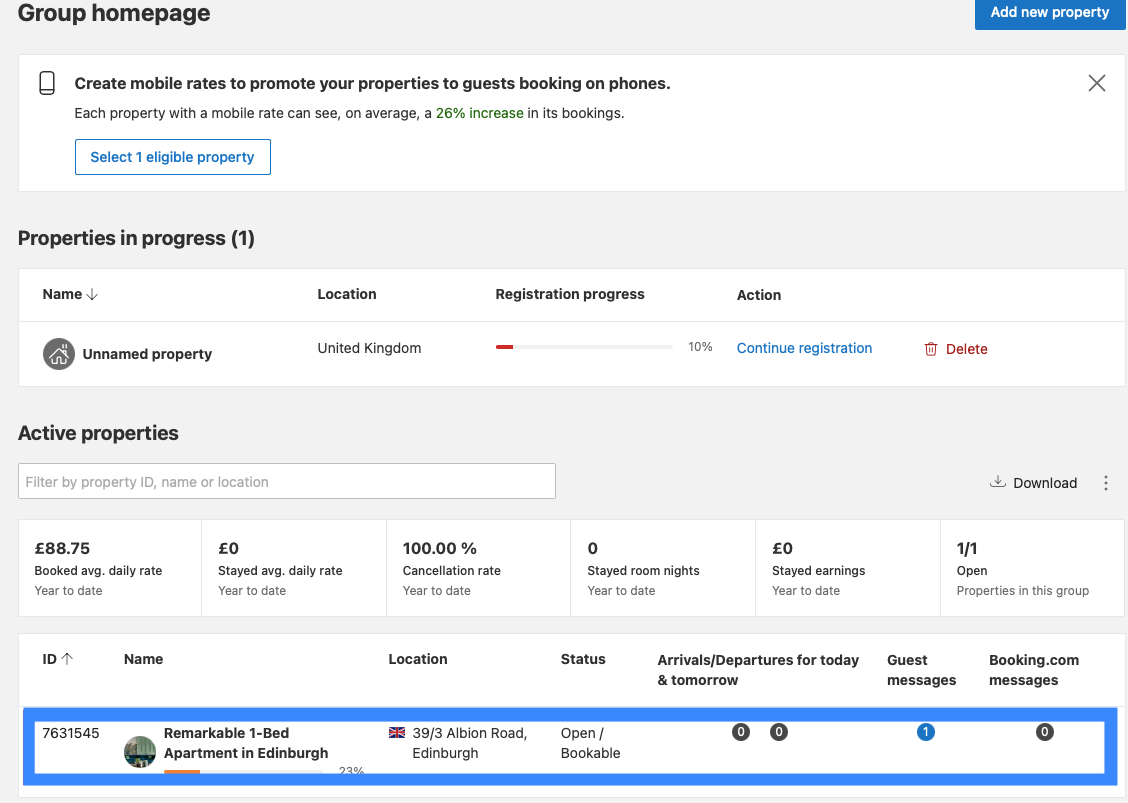Open the three-dot options menu near Download
The image size is (1128, 803).
click(1106, 482)
